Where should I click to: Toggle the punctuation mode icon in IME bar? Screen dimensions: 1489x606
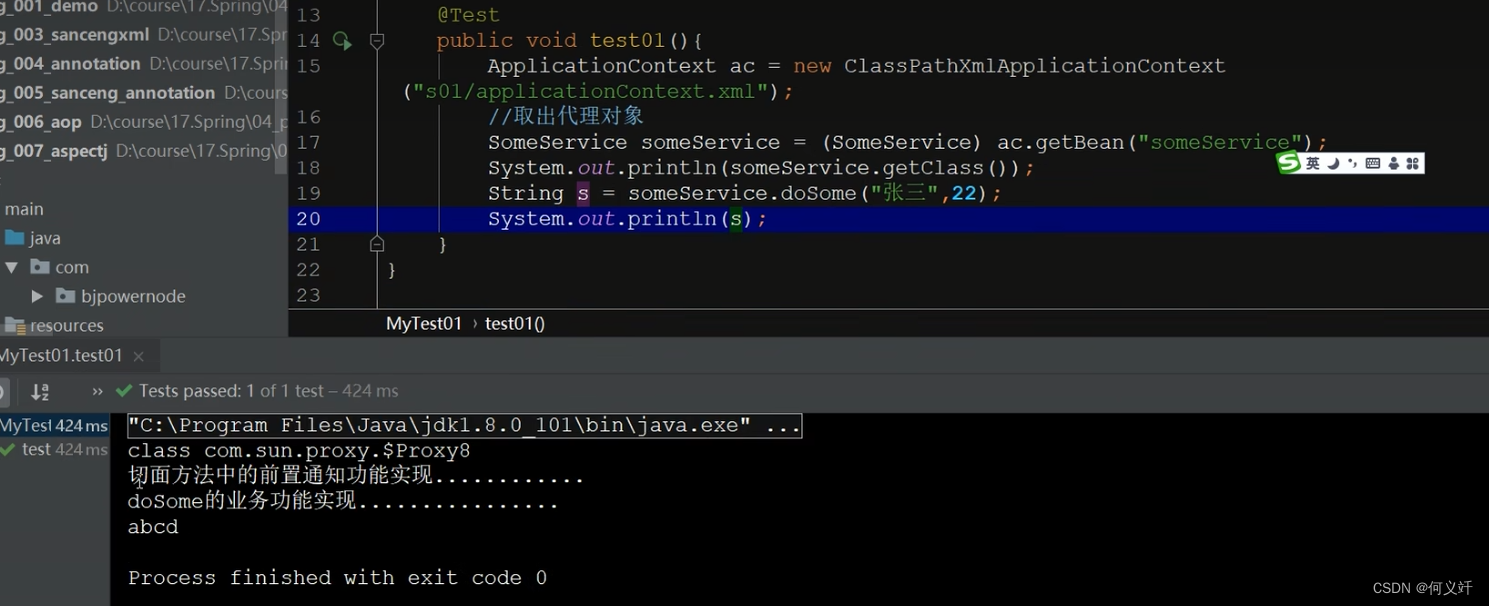coord(1352,163)
